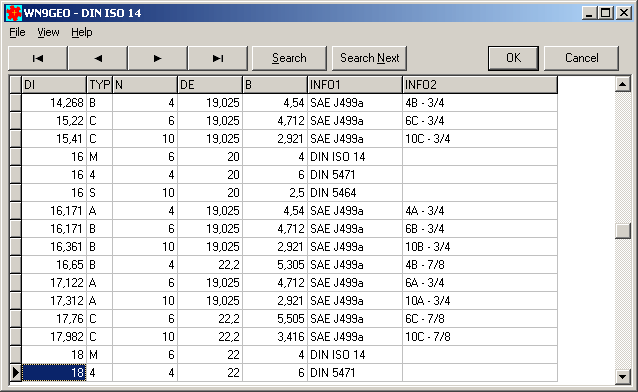
Task: Click the DI column header
Action: coord(54,85)
